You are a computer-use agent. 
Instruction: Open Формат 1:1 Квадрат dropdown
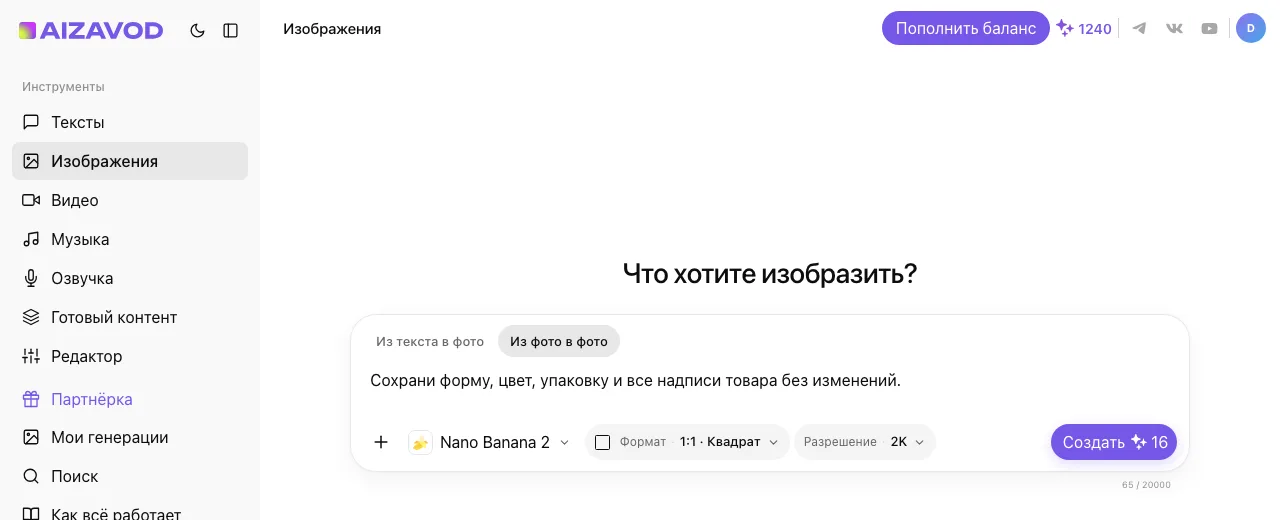point(687,442)
